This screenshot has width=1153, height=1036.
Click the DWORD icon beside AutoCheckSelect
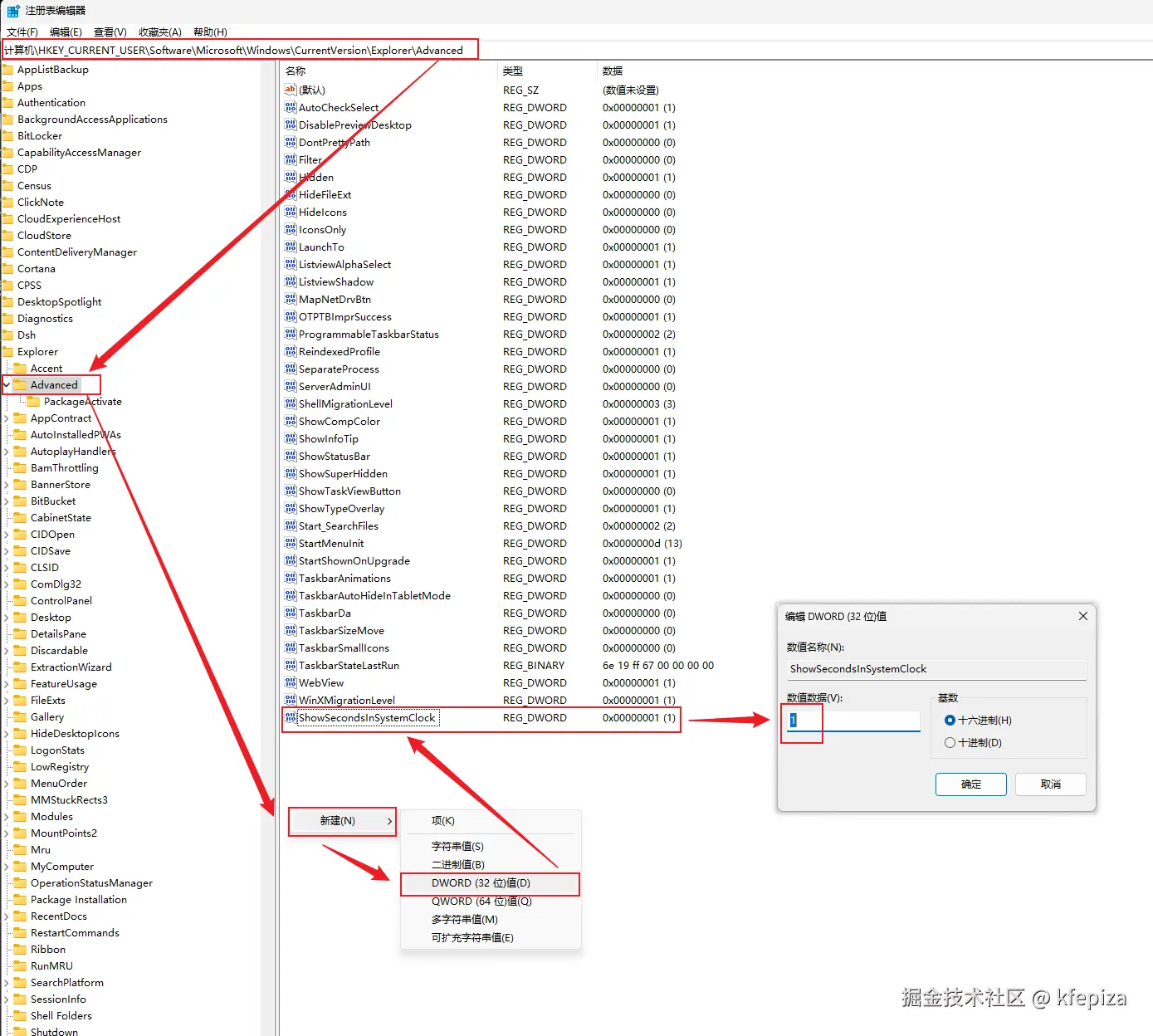coord(291,107)
